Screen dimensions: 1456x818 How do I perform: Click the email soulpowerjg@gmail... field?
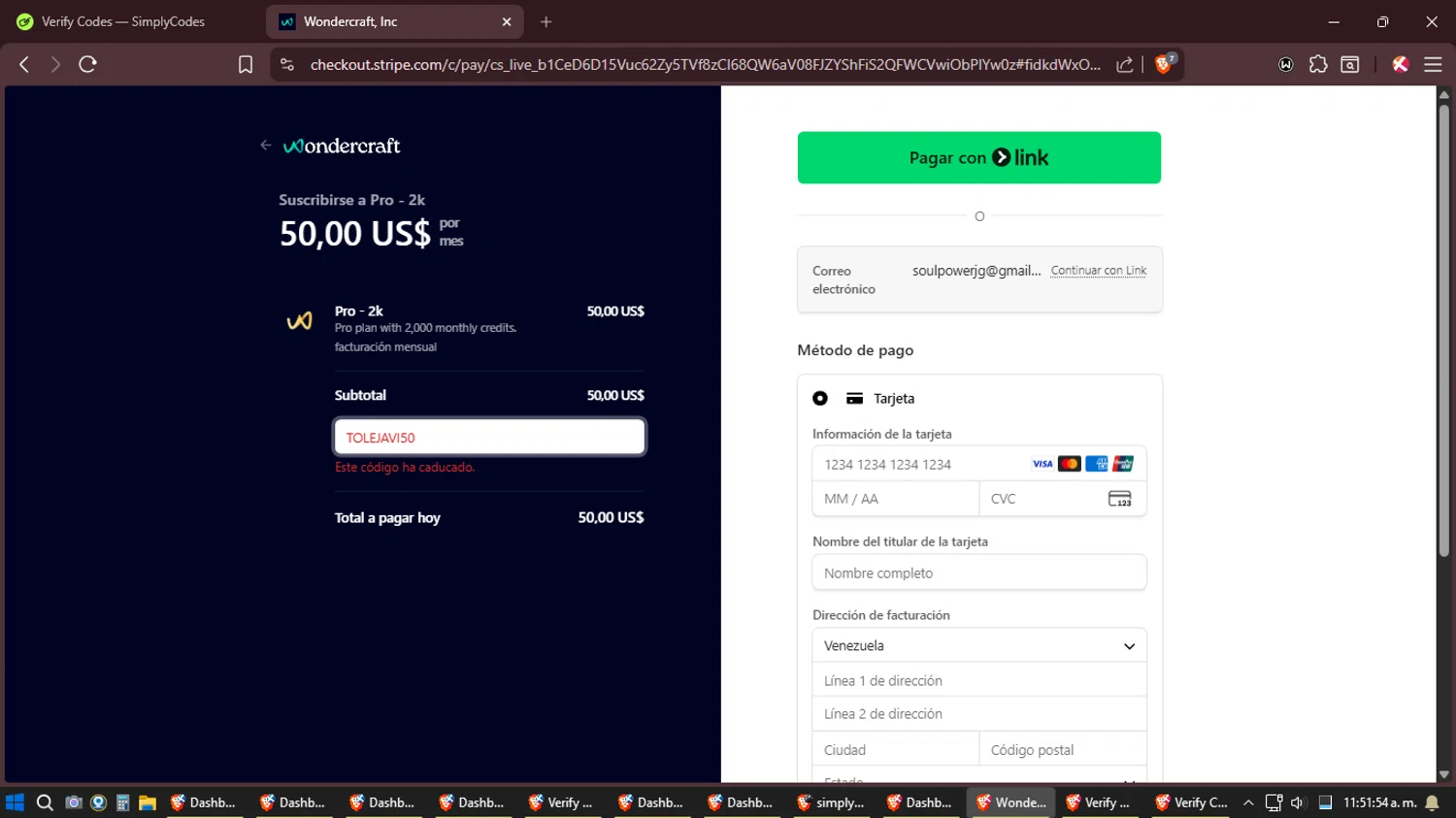976,271
